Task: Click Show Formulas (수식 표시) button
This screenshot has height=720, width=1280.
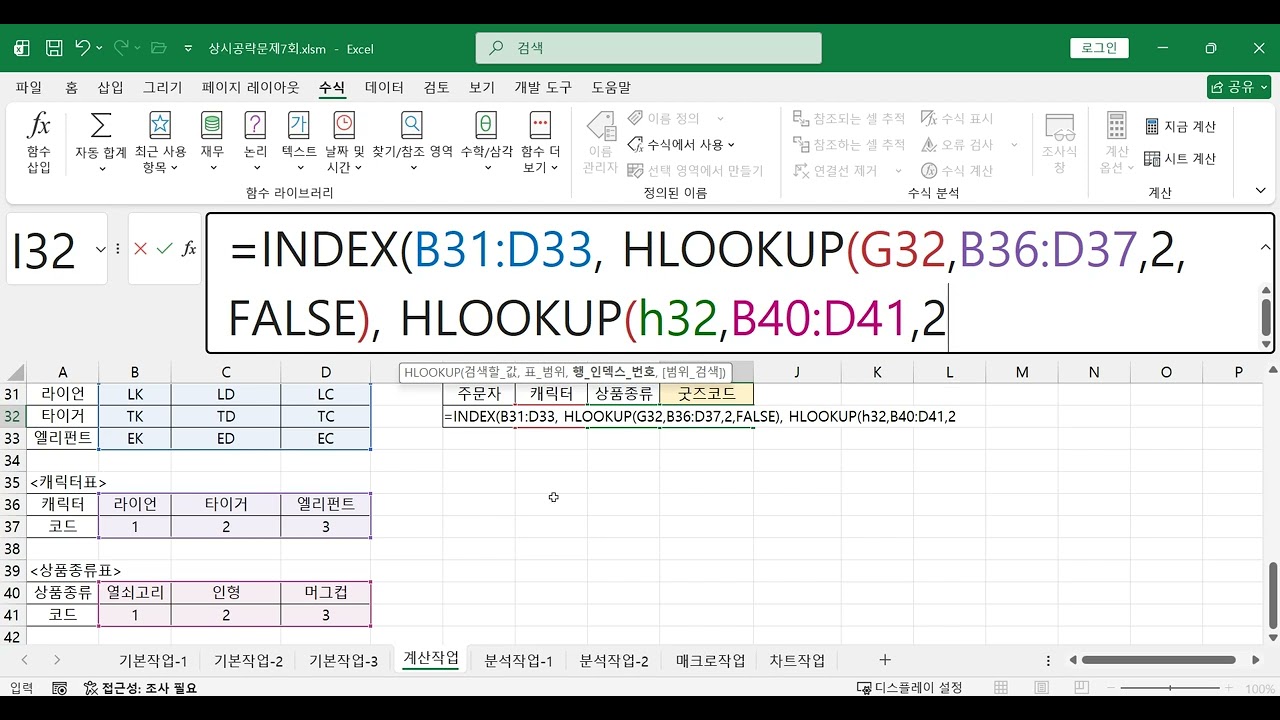Action: pyautogui.click(x=957, y=118)
